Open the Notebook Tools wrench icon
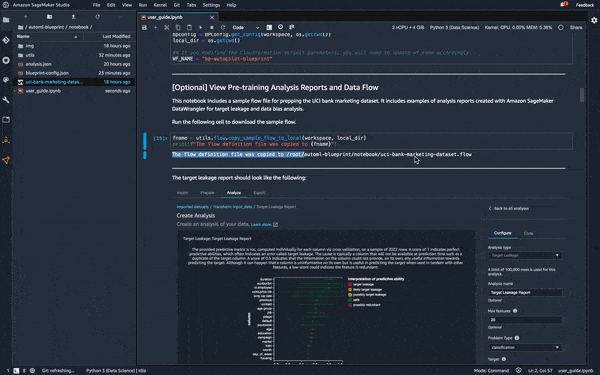This screenshot has height=375, width=600. tap(6, 100)
